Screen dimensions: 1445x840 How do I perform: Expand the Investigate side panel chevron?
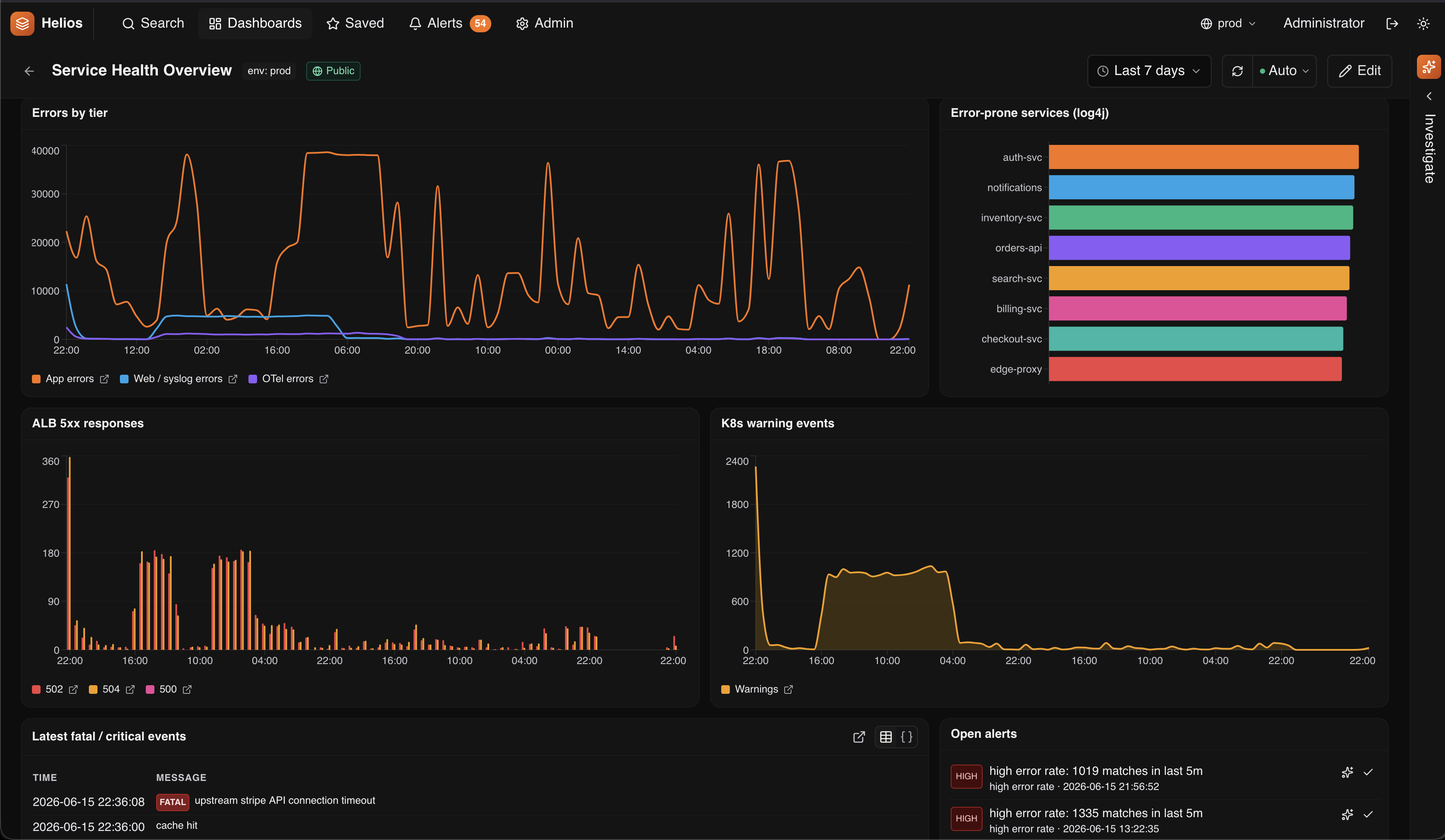[1429, 96]
